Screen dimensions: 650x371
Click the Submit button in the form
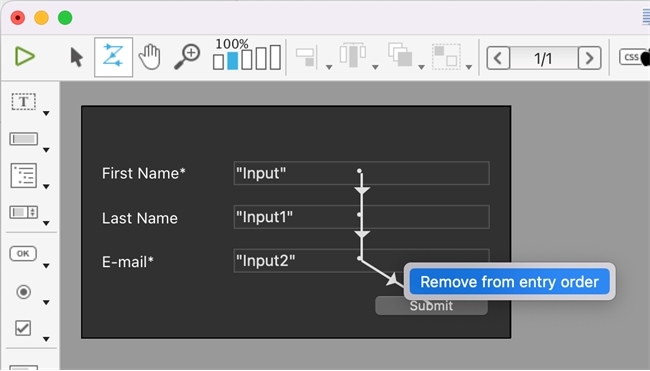click(431, 306)
